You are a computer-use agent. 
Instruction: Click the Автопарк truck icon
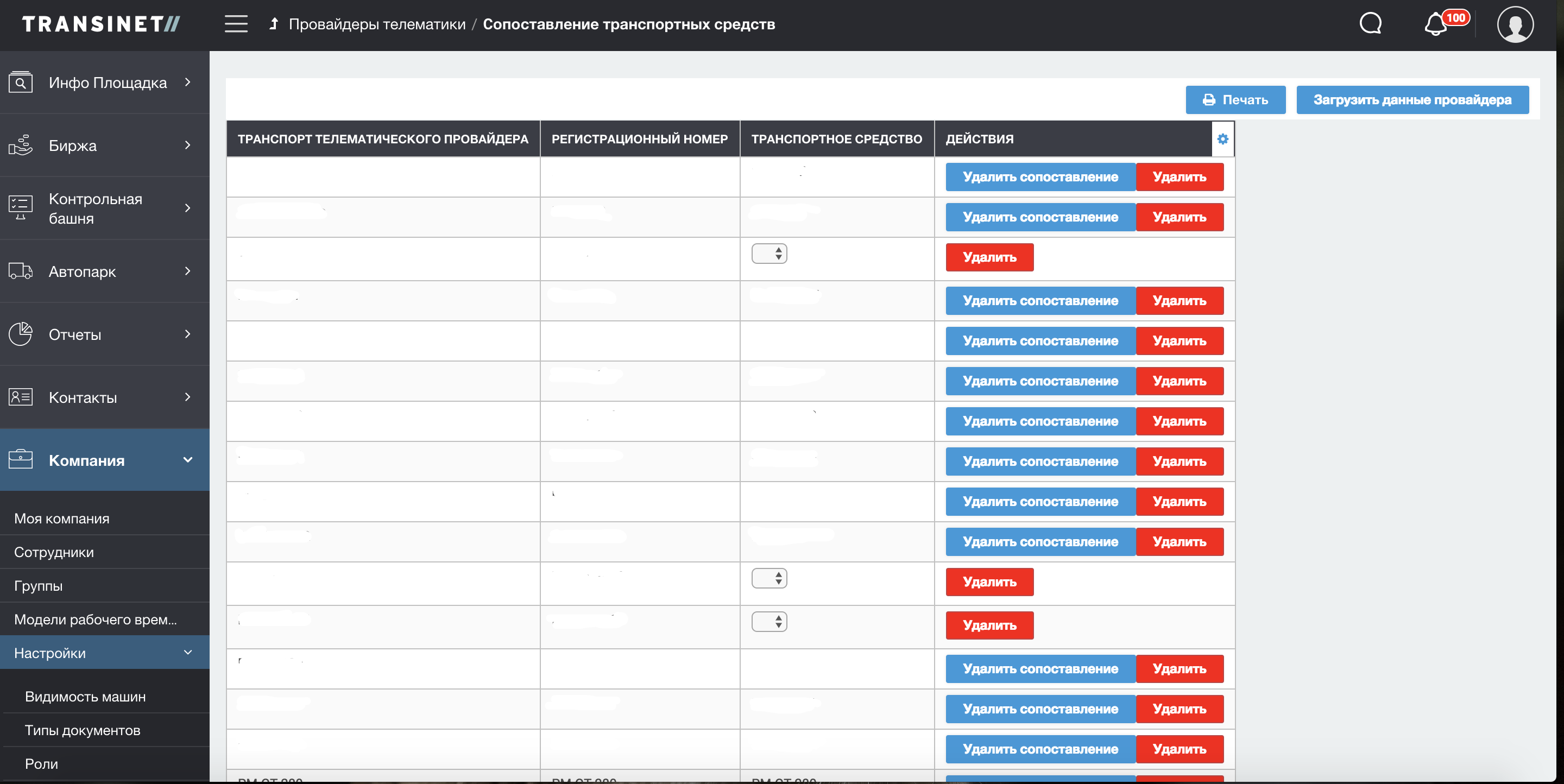(x=21, y=271)
